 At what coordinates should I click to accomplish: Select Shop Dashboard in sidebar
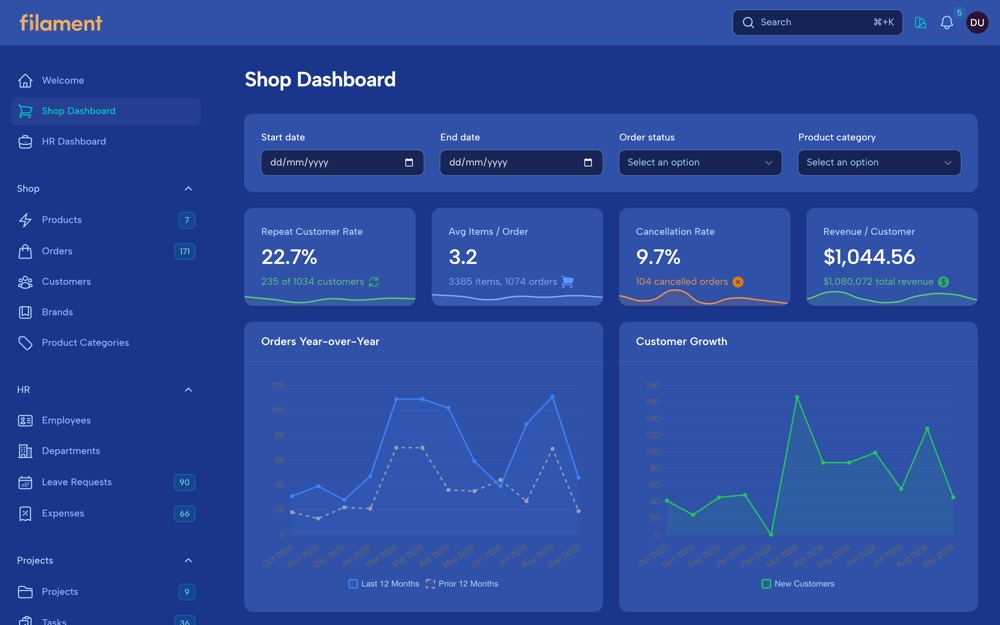coord(106,111)
